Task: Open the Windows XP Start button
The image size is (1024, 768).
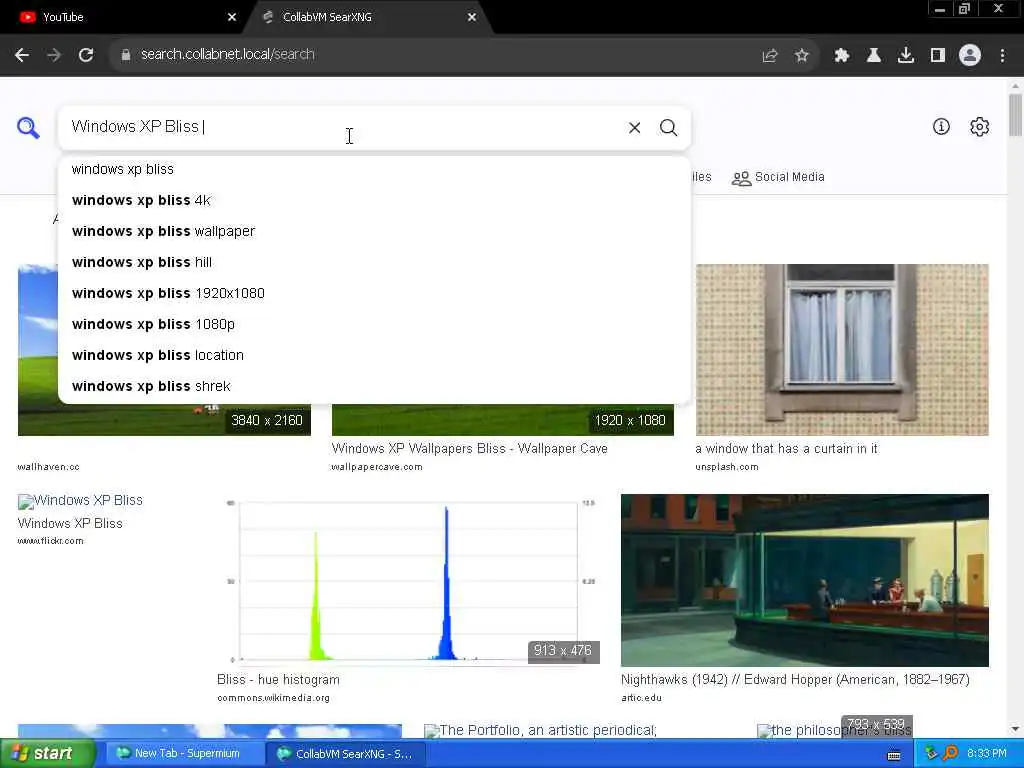Action: 48,754
